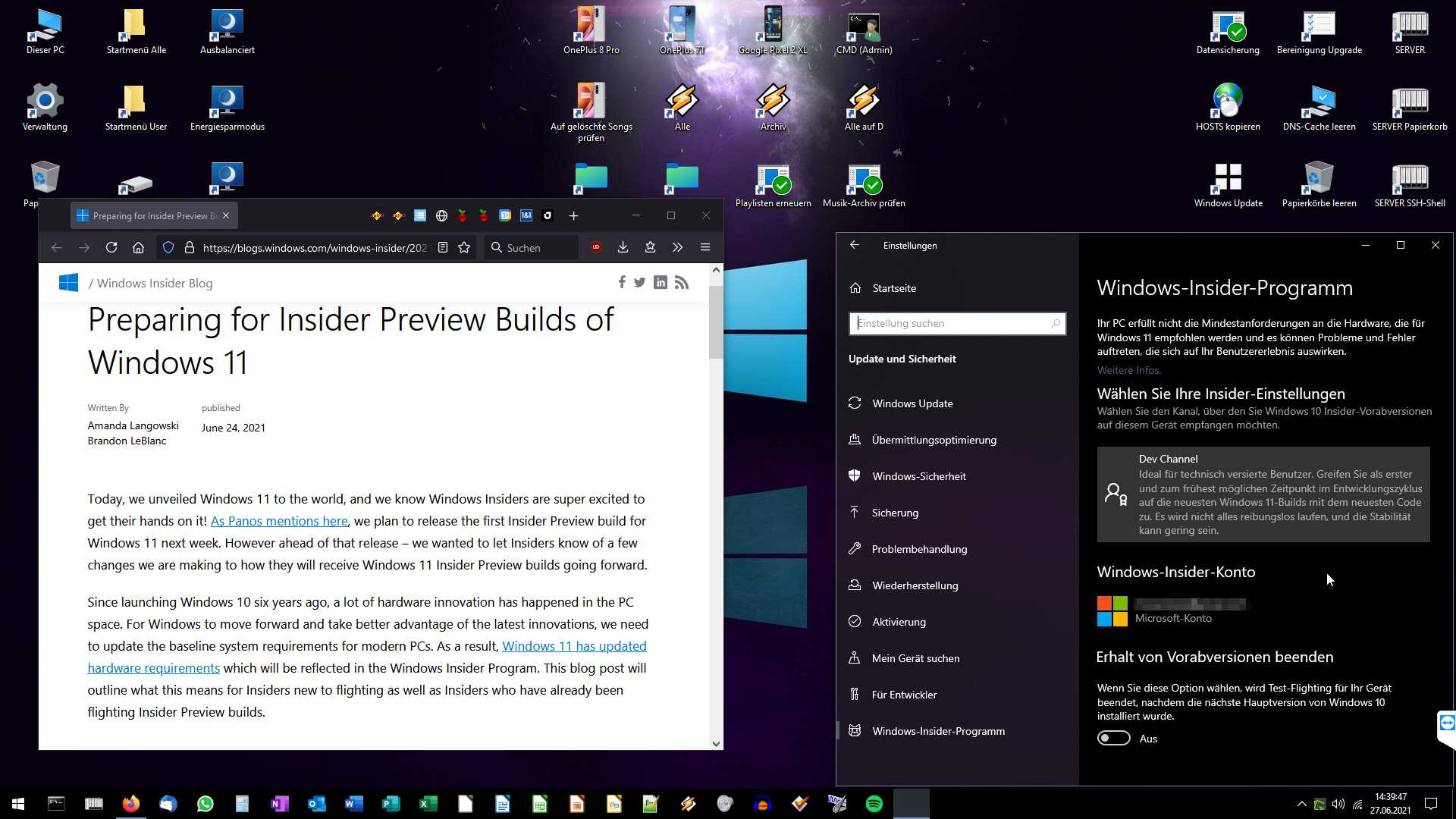This screenshot has width=1456, height=819.
Task: Select the Preparing for Insider Preview tab
Action: coord(154,216)
